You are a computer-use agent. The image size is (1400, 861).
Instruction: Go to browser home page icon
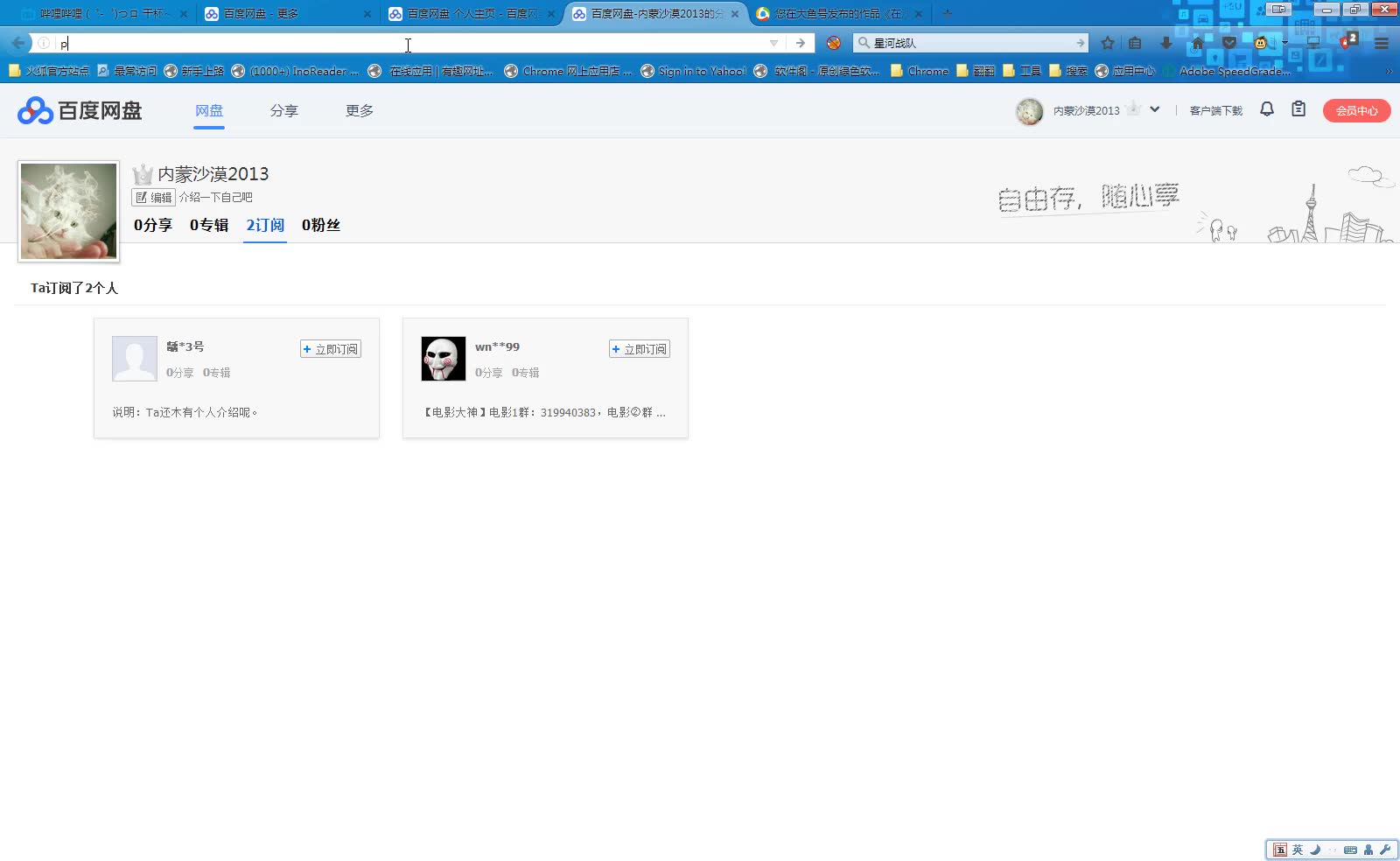coord(1197,43)
